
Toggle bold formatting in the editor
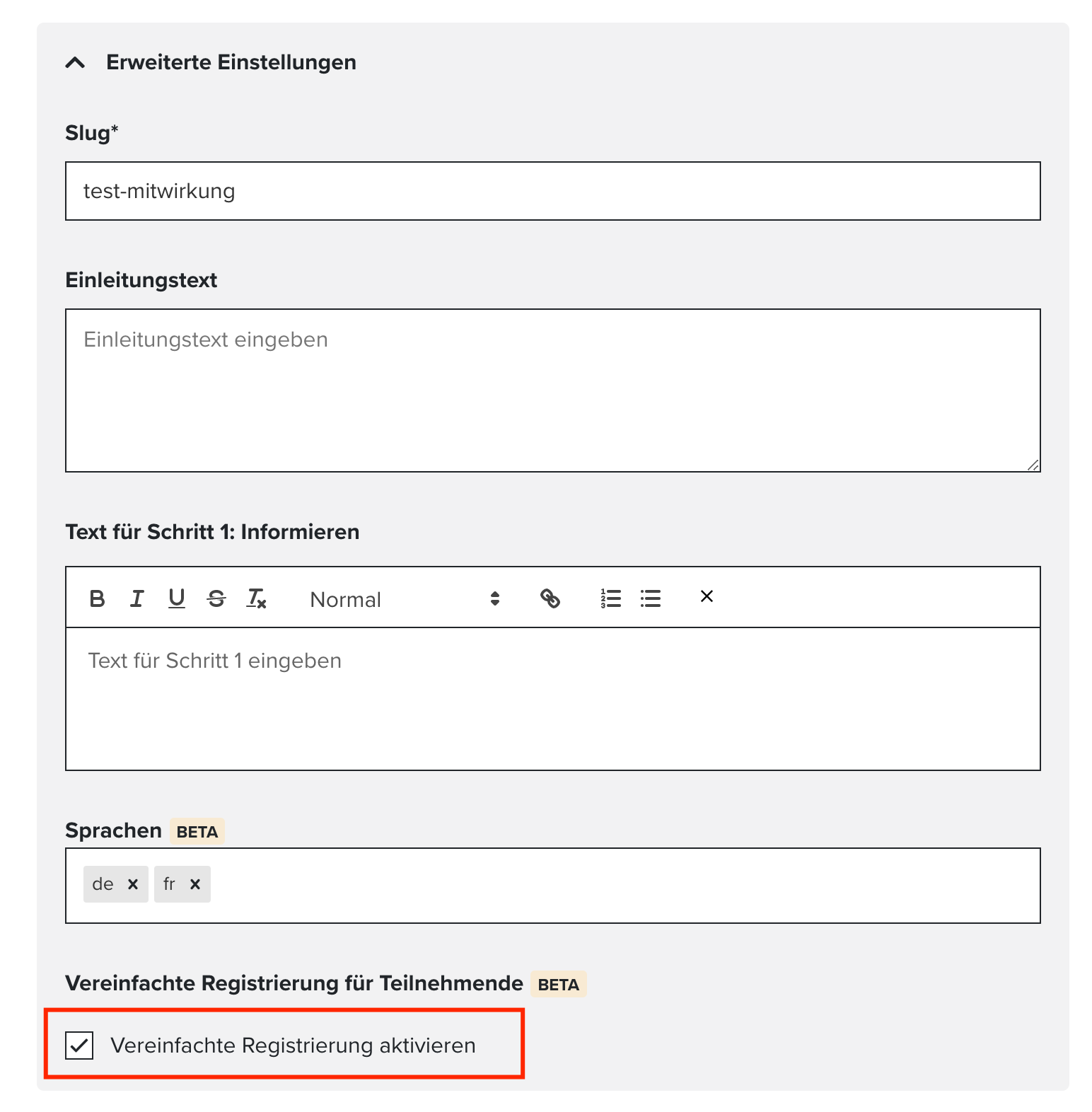tap(98, 599)
